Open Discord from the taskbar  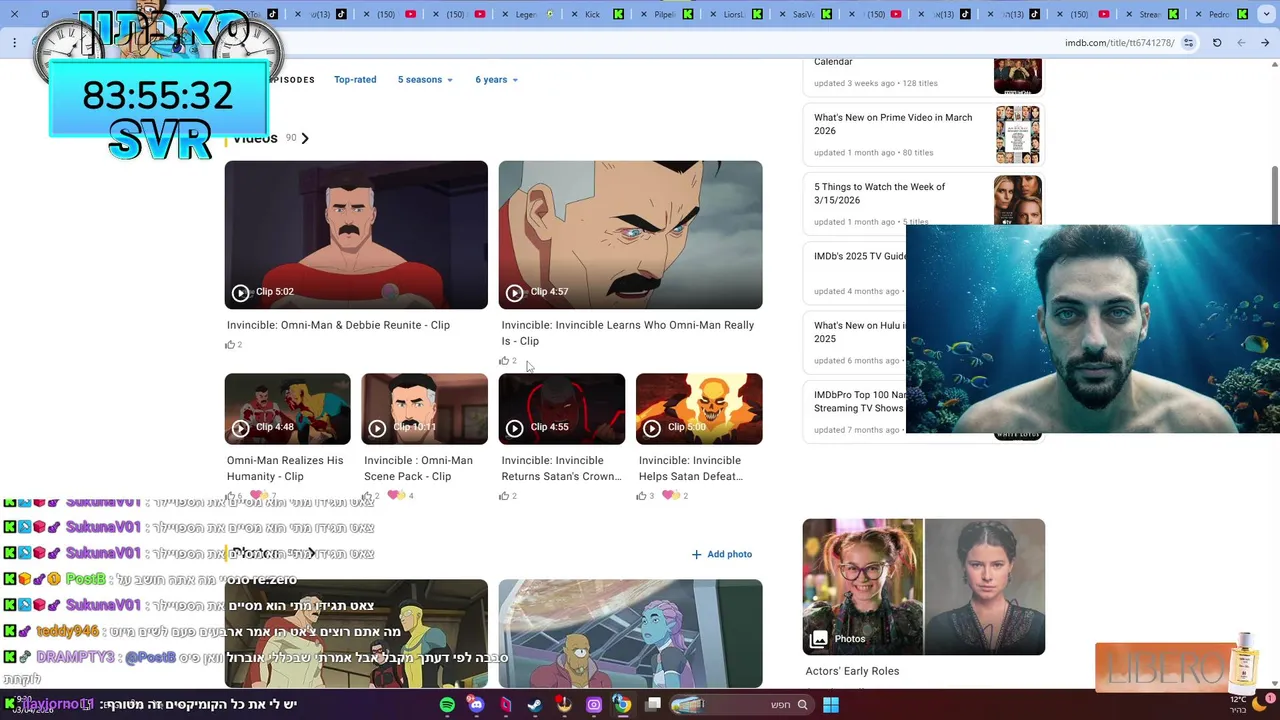pos(476,705)
